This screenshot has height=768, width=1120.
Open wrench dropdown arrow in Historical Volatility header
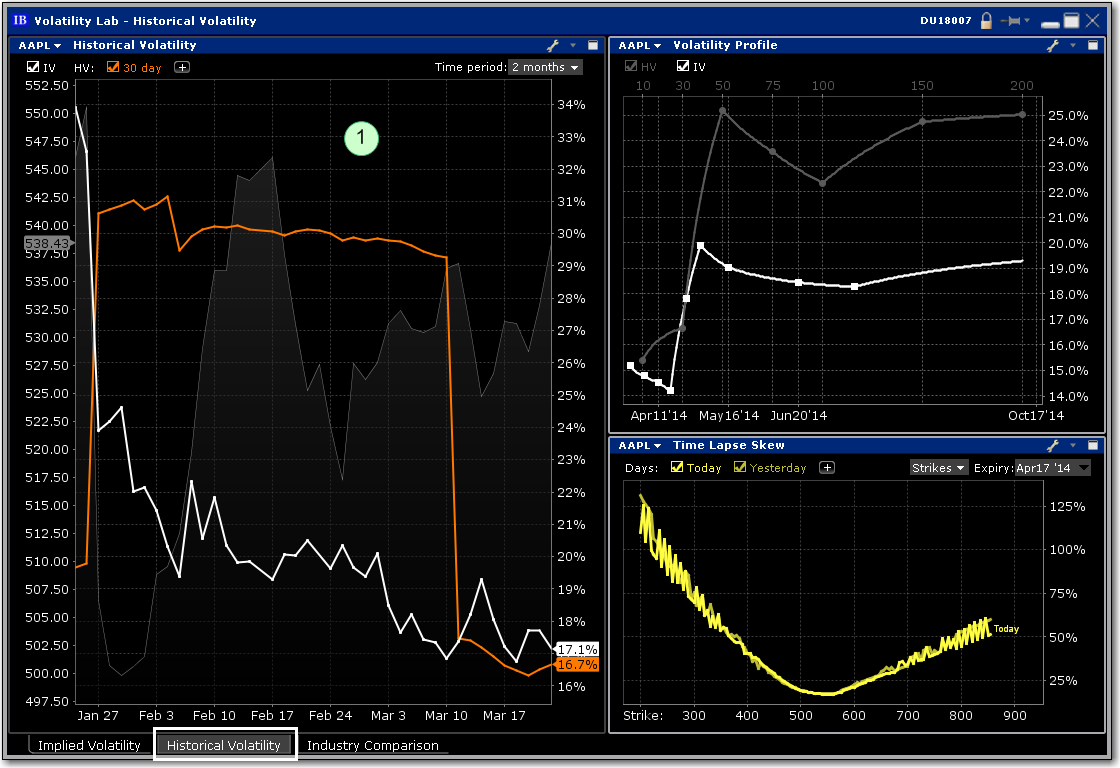pyautogui.click(x=573, y=45)
